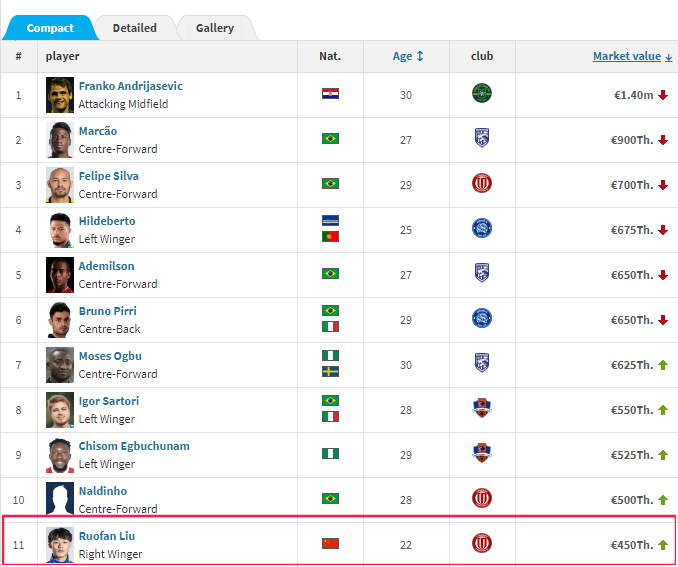The image size is (678, 567).
Task: Click China flag next to Ruofan Liu
Action: pyautogui.click(x=330, y=543)
